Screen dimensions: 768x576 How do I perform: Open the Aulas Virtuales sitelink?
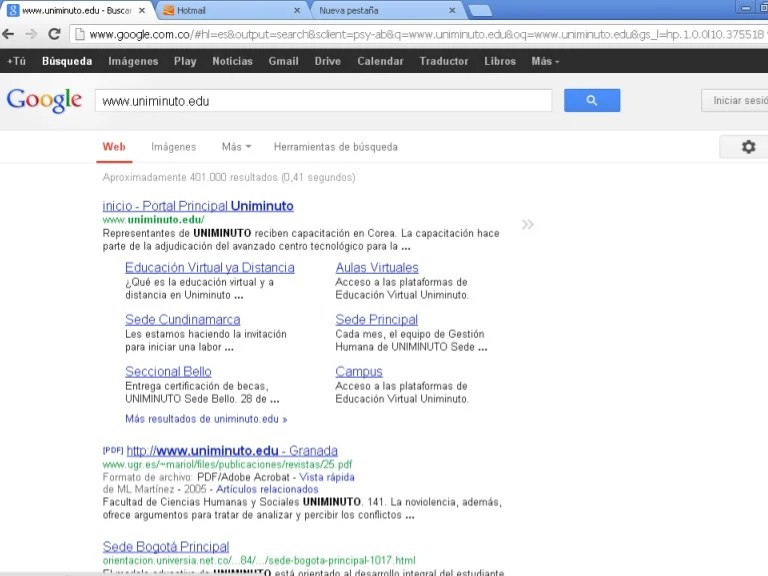(377, 267)
